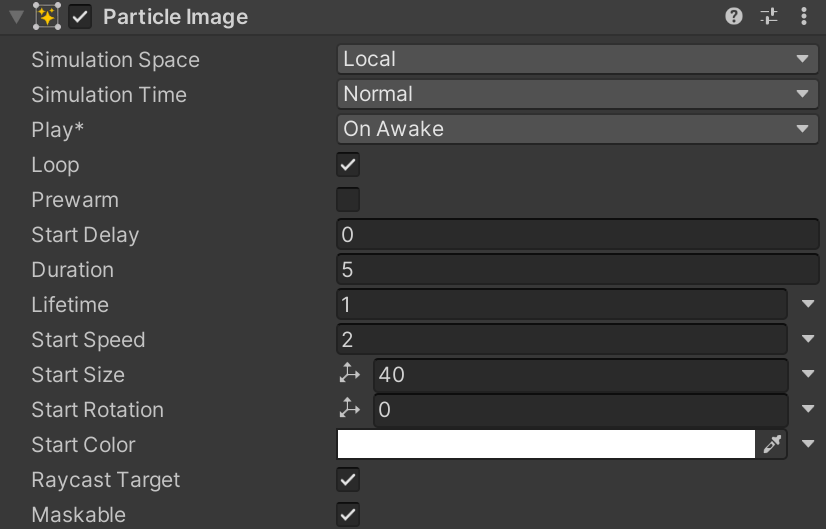Uncheck the Maskable checkbox

click(x=348, y=514)
